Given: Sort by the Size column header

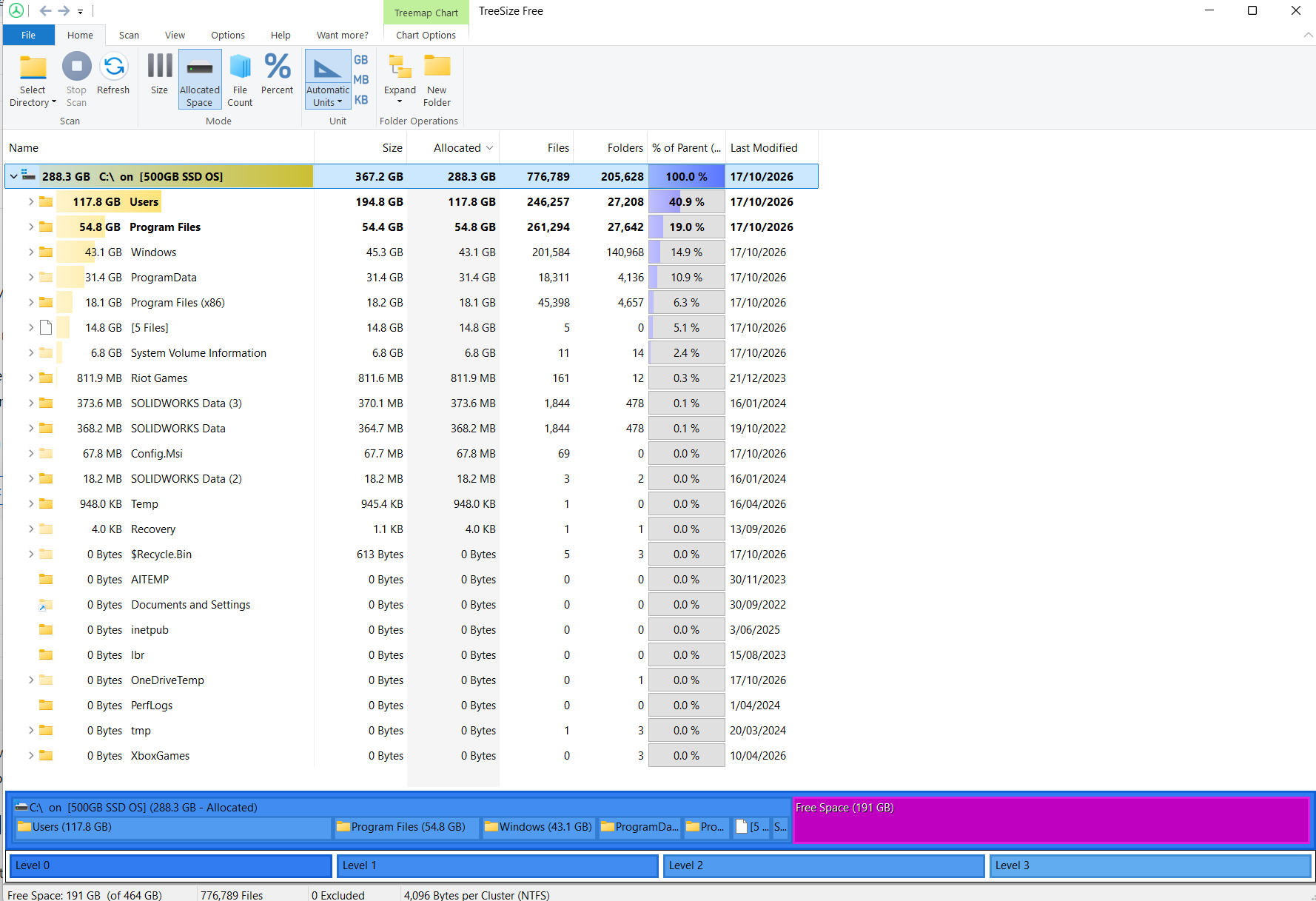Looking at the screenshot, I should coord(360,148).
